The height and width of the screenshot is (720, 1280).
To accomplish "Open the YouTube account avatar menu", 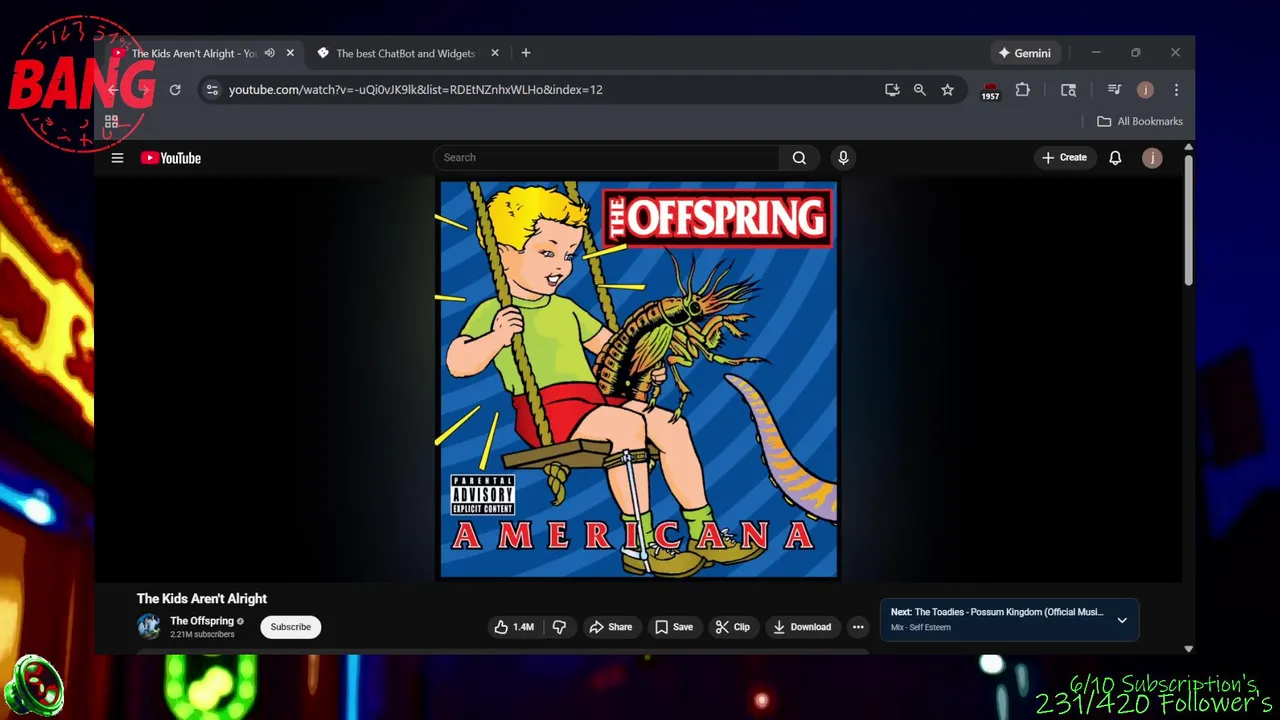I will click(x=1152, y=158).
